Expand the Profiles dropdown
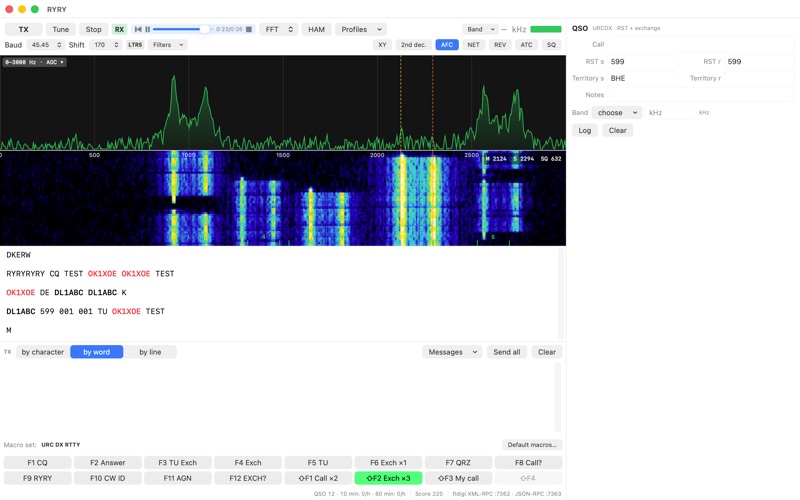This screenshot has width=800, height=500. pyautogui.click(x=361, y=29)
